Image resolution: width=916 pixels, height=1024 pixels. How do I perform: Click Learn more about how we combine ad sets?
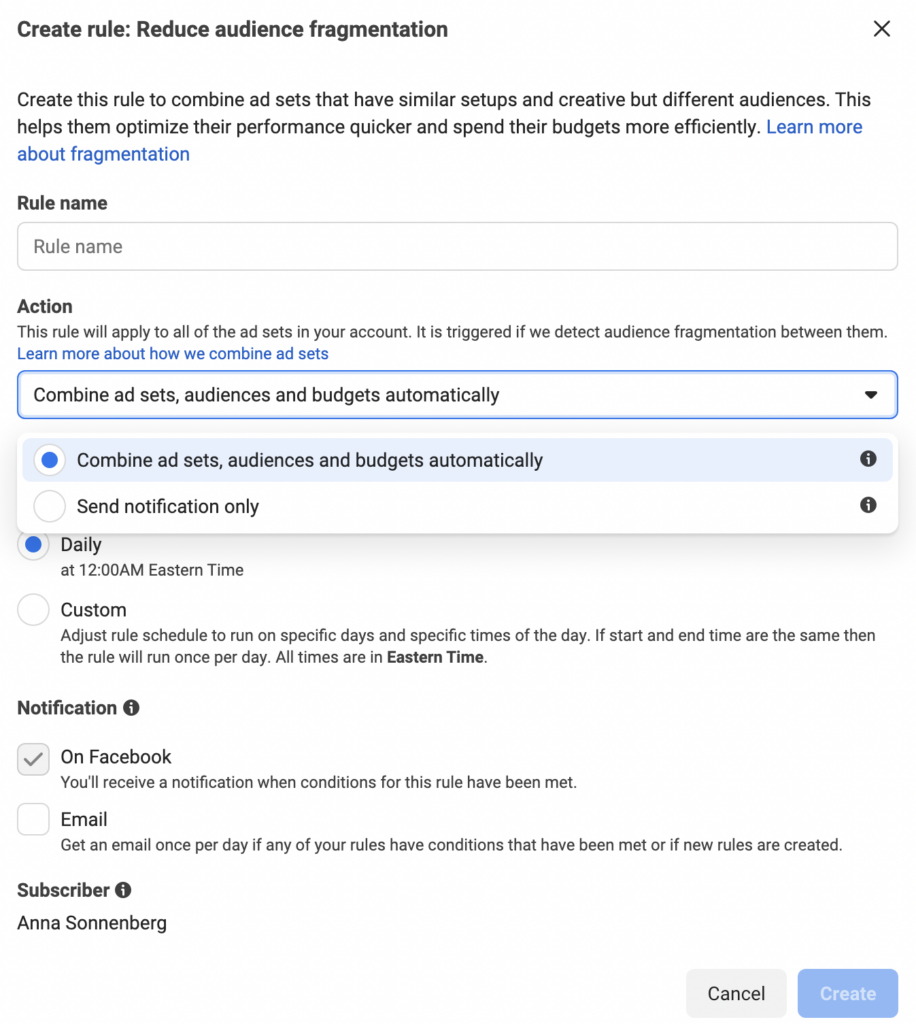tap(172, 353)
